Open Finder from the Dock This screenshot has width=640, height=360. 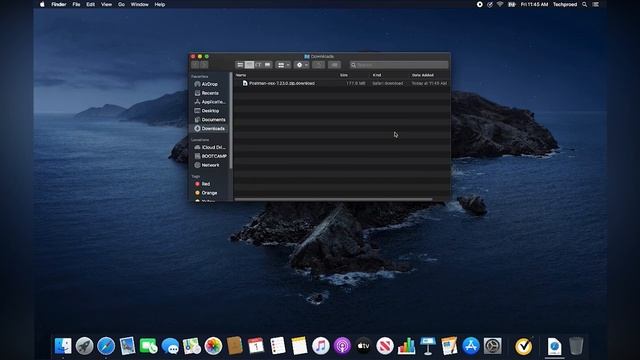(x=63, y=346)
